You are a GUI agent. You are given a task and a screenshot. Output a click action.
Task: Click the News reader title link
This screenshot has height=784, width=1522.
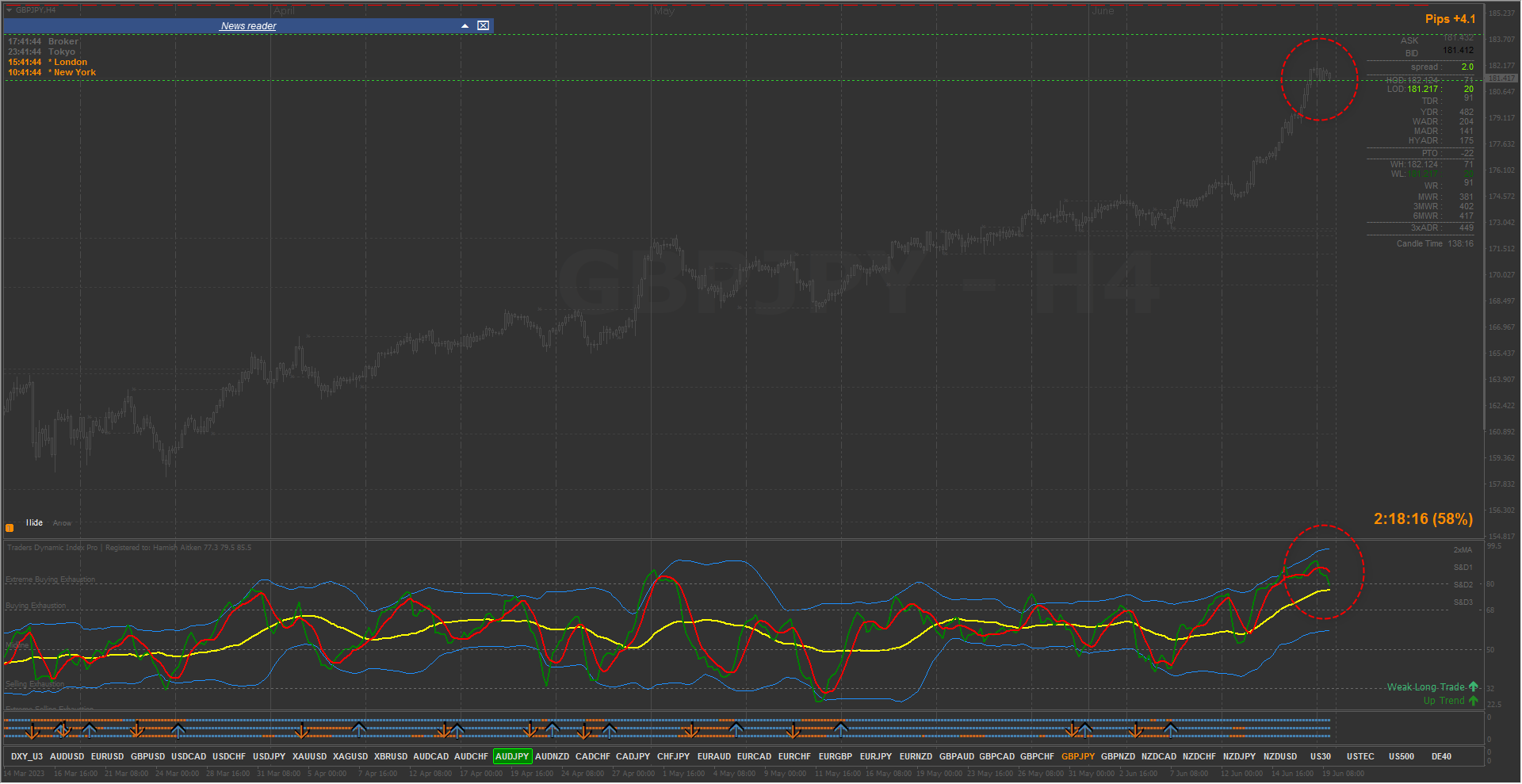[248, 26]
